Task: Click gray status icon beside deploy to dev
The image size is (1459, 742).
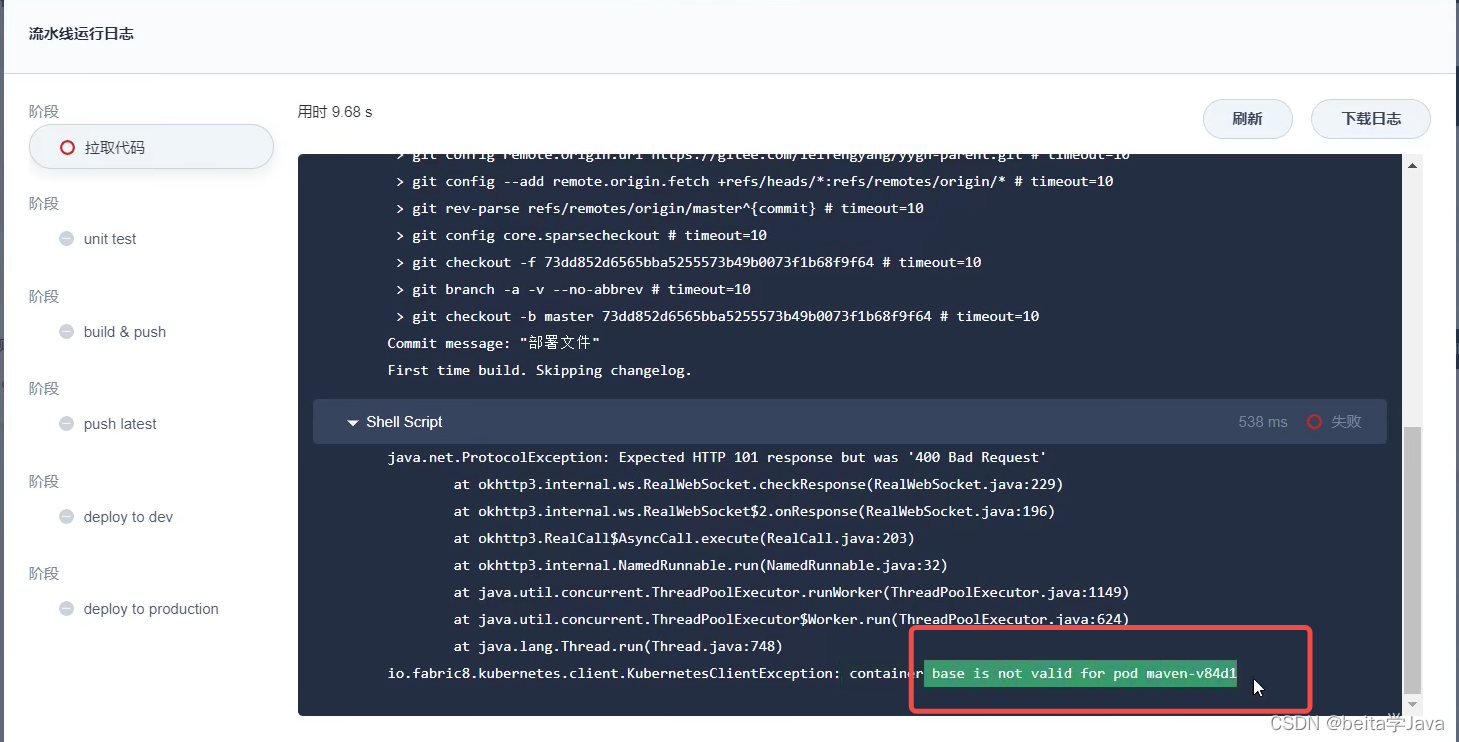Action: pyautogui.click(x=66, y=517)
